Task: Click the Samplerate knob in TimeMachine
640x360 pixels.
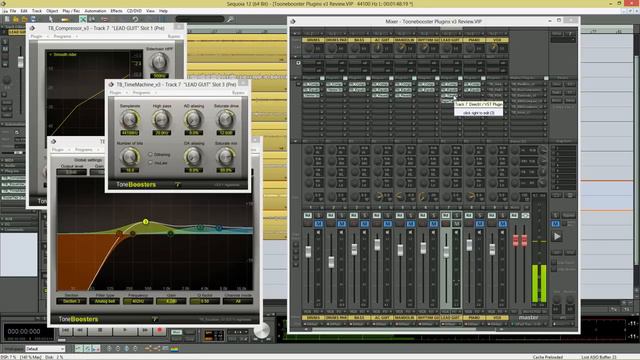Action: 130,119
